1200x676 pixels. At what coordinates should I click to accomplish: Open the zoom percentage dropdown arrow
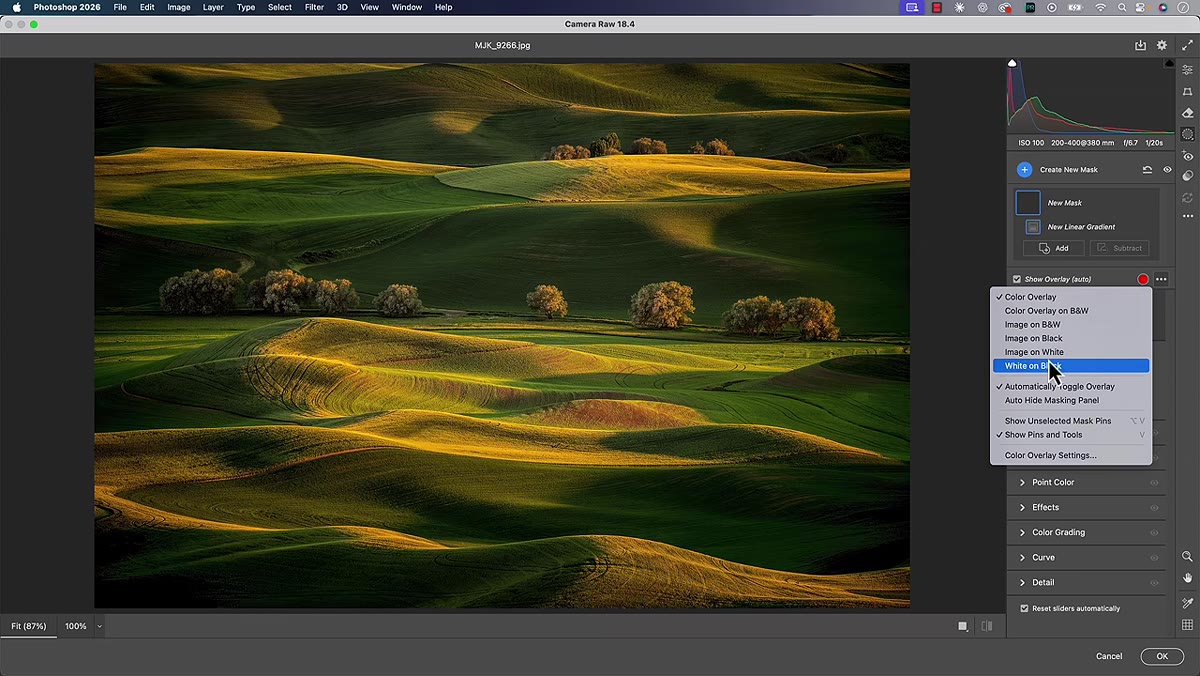(x=99, y=626)
